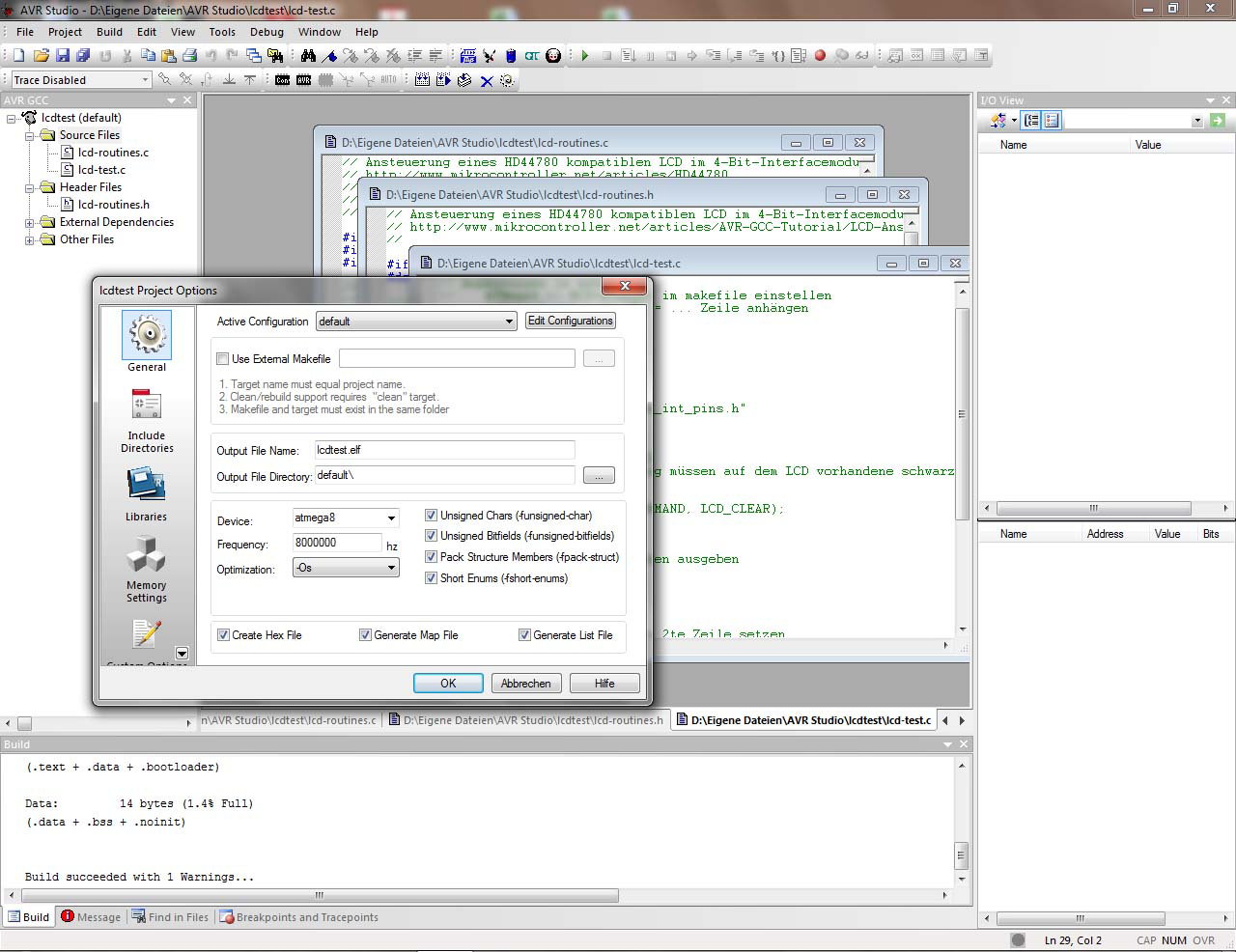1236x952 pixels.
Task: Click the Abbrechen button
Action: [526, 684]
